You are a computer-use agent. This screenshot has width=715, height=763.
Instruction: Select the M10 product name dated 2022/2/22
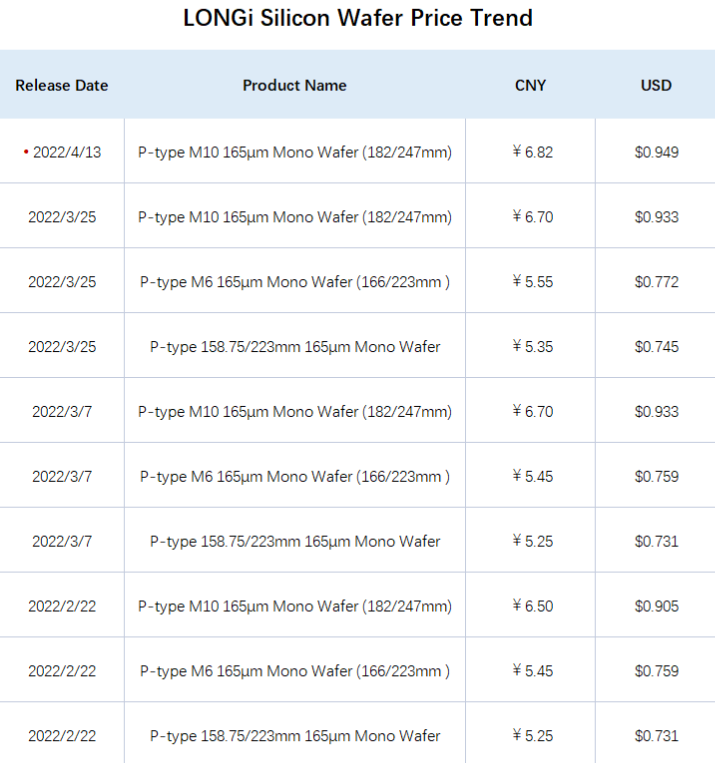294,606
